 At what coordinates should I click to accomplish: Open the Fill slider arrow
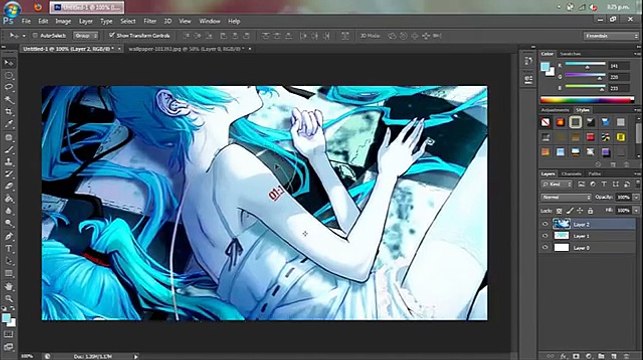pos(636,210)
